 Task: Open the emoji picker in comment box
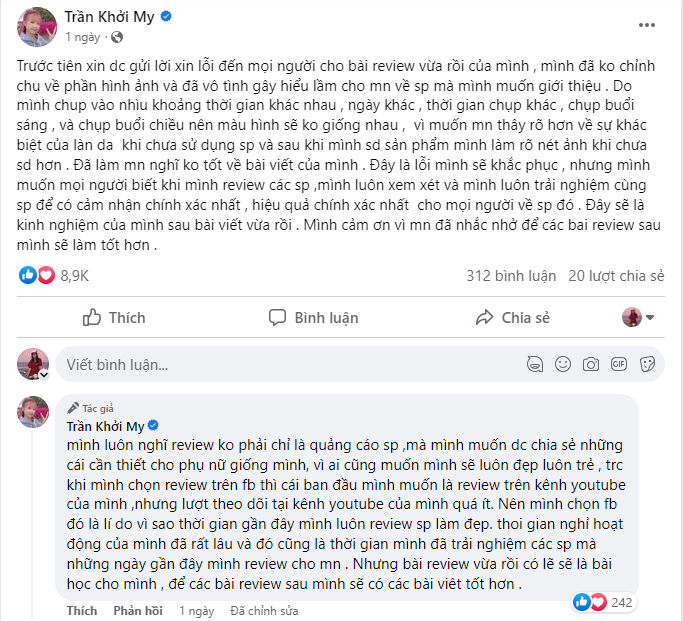coord(563,364)
